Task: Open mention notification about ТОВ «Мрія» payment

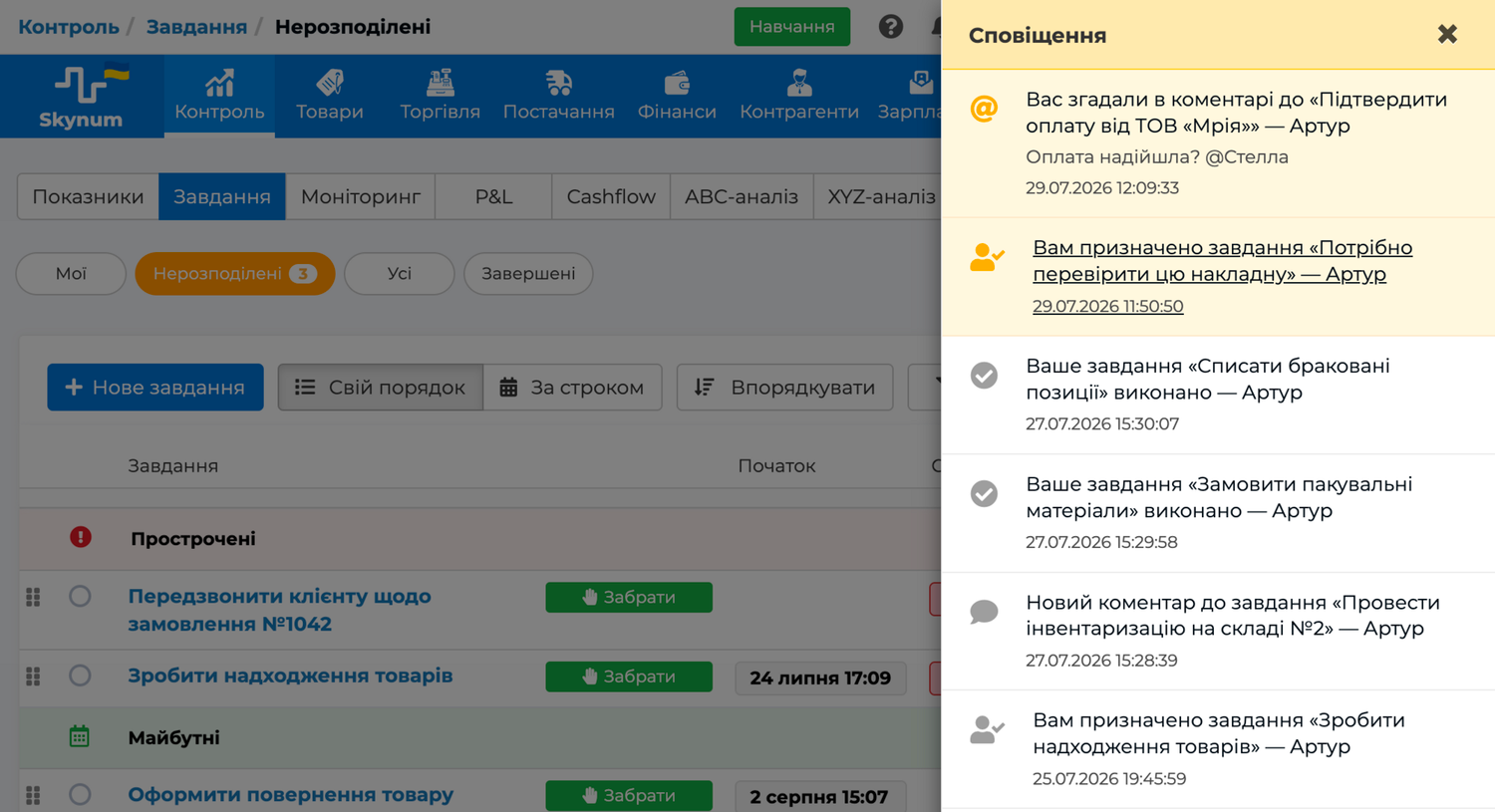Action: point(1218,143)
